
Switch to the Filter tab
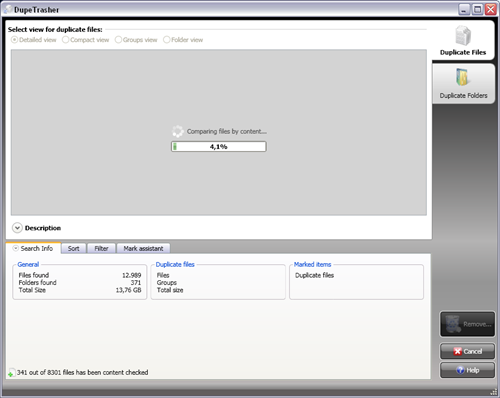[x=101, y=248]
